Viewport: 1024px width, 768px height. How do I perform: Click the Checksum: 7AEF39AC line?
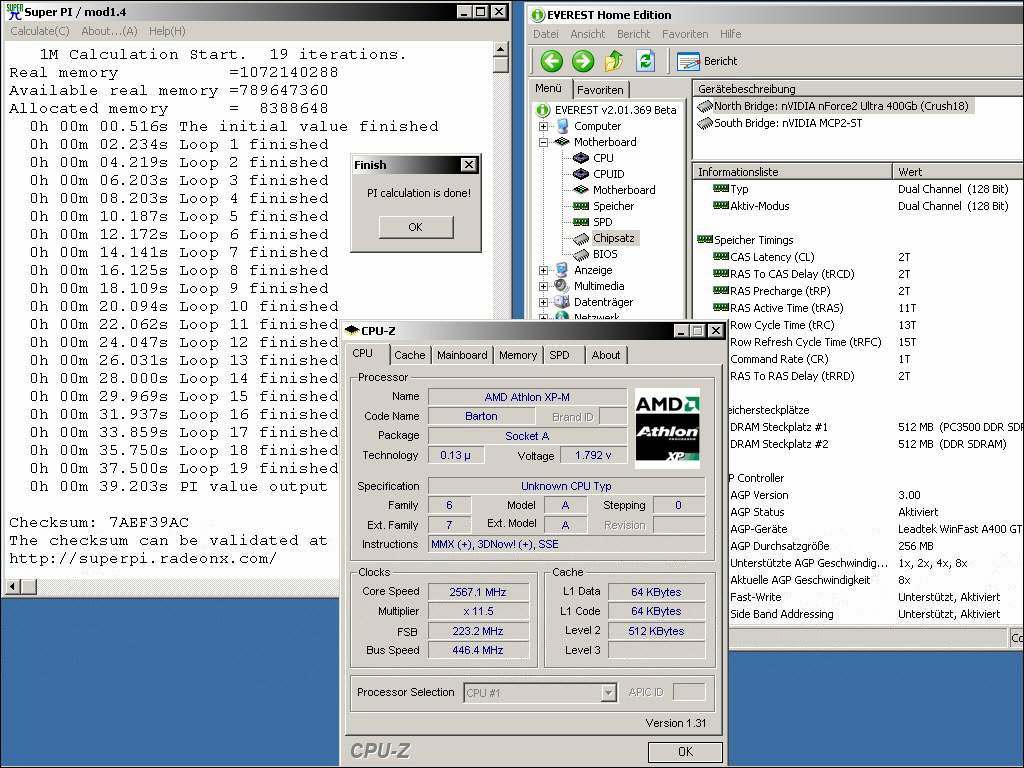(99, 522)
